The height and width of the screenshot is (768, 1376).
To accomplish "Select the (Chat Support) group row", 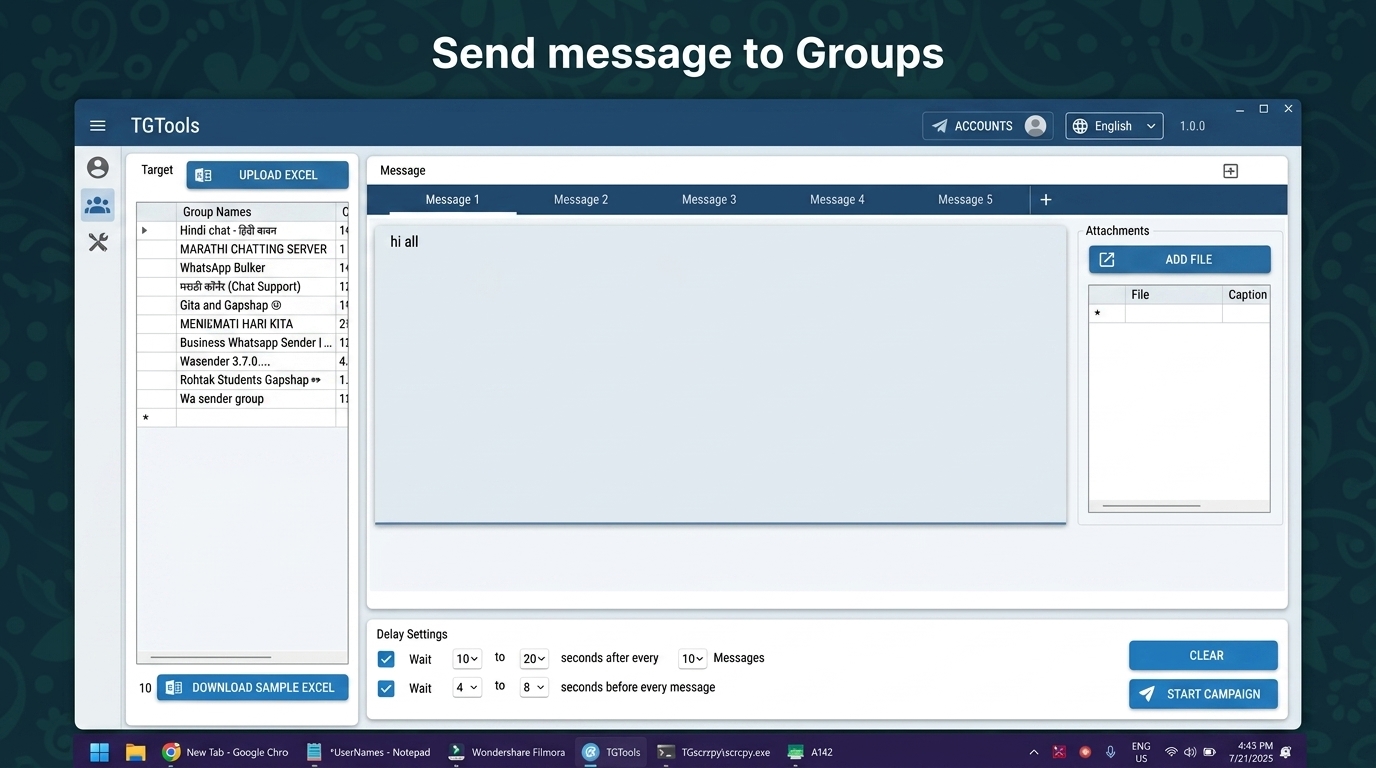I will 242,286.
